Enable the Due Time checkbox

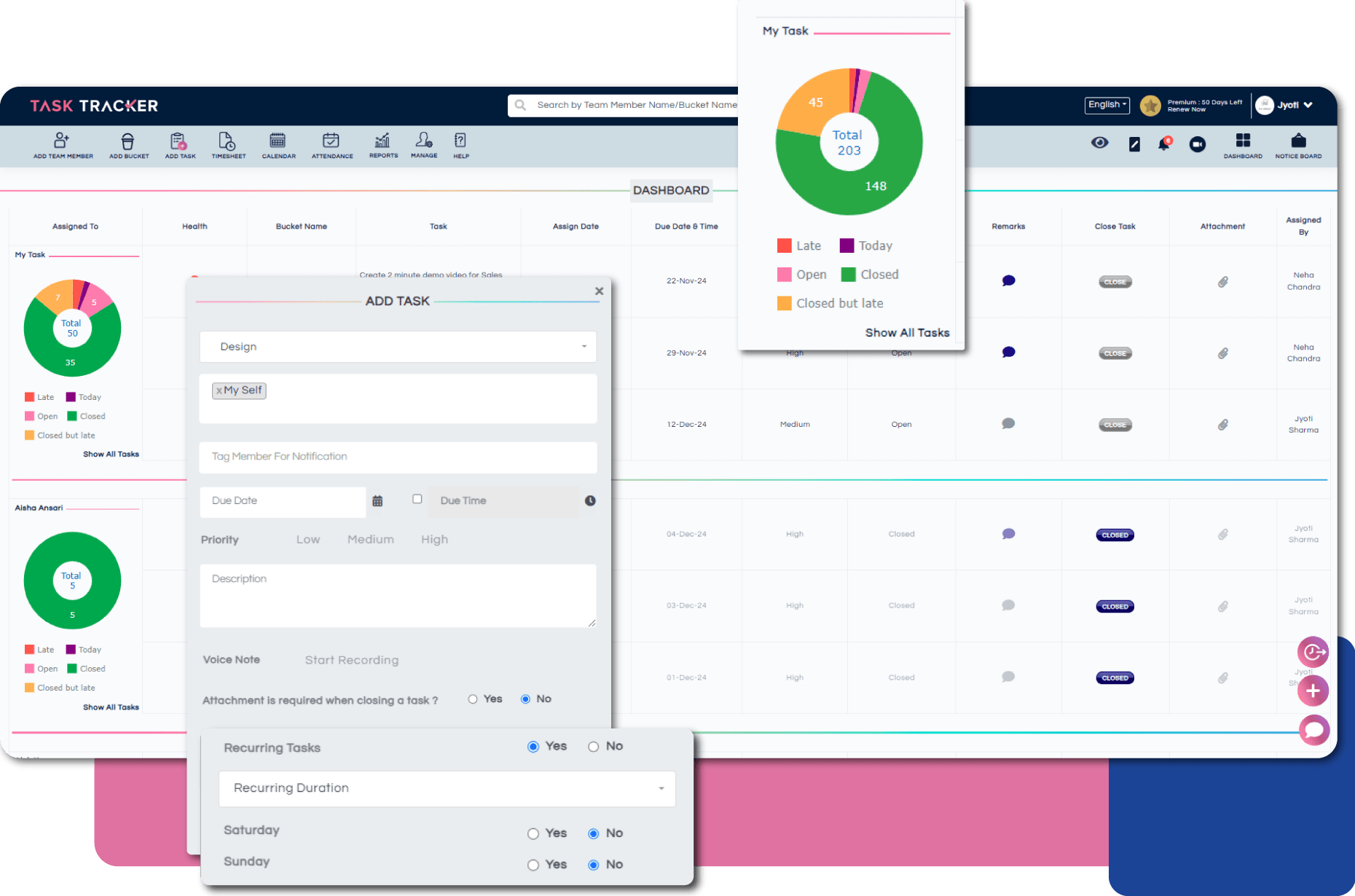pos(417,499)
